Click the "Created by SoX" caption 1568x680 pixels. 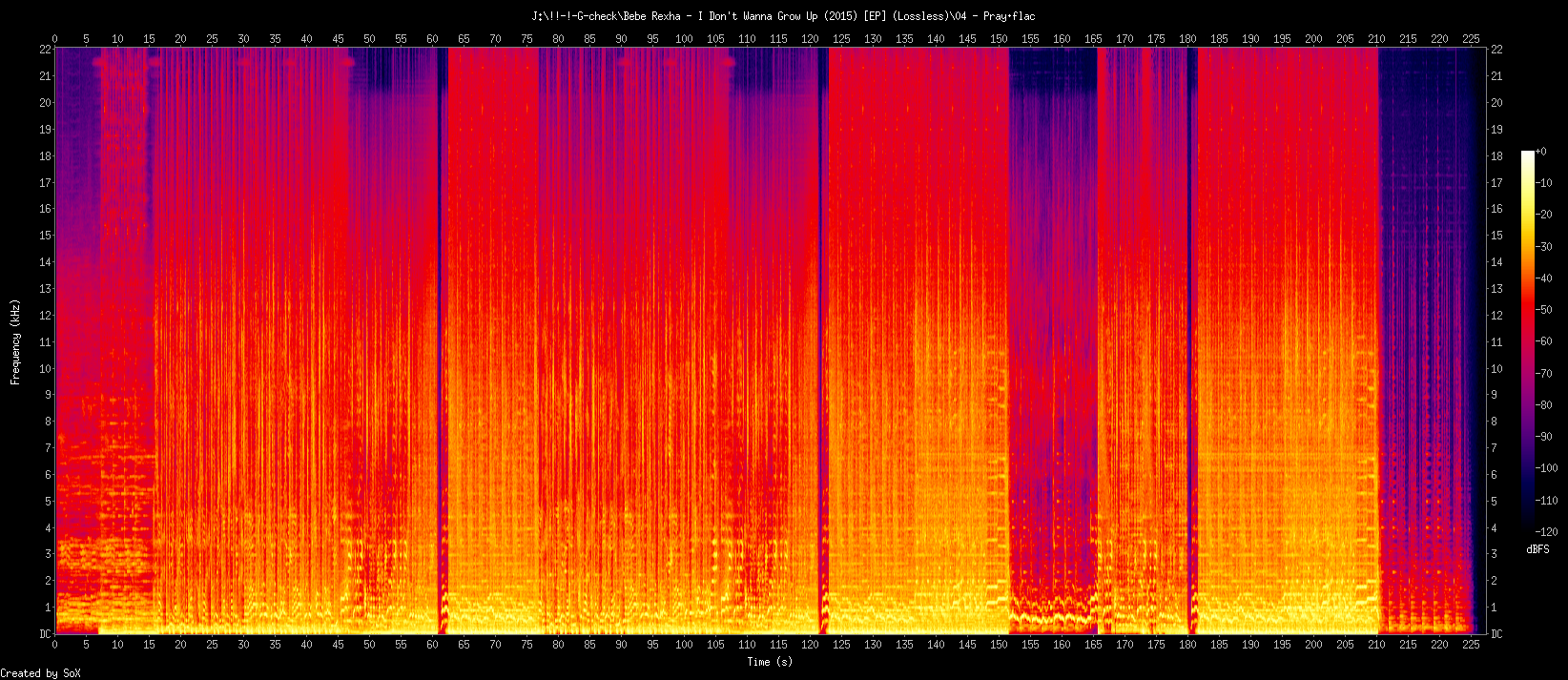click(41, 673)
